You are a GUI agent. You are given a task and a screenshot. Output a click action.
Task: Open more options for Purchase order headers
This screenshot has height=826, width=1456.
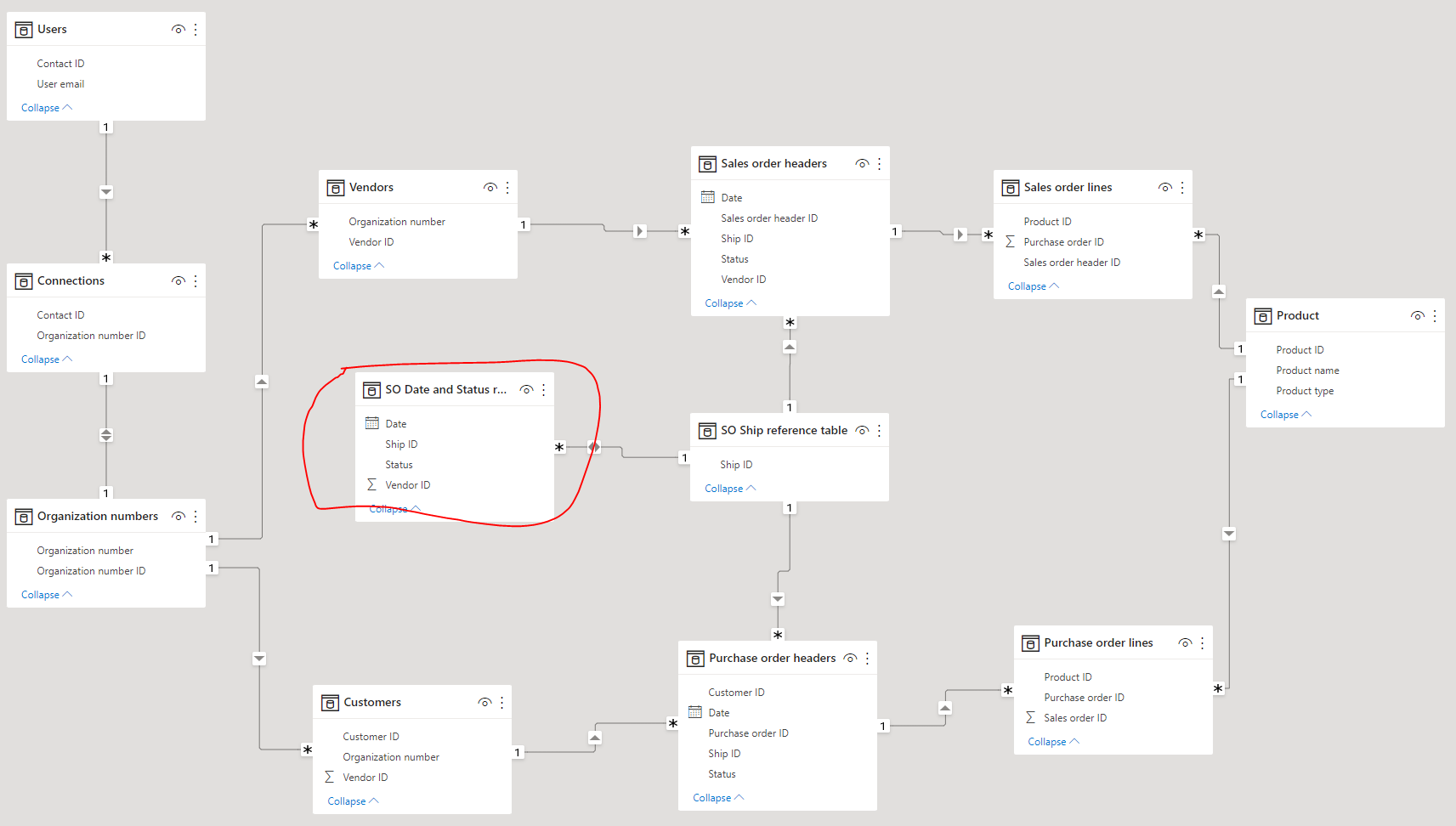(x=867, y=659)
